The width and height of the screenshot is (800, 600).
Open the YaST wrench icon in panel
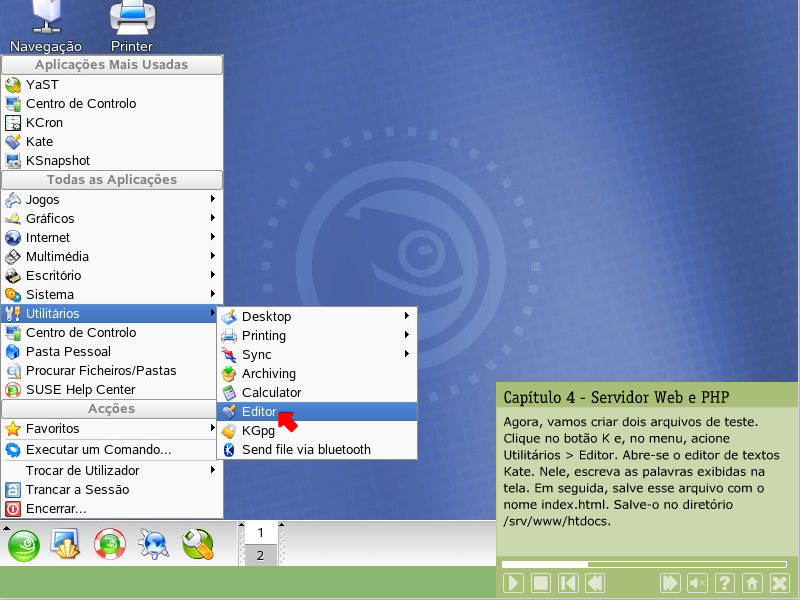click(x=197, y=544)
